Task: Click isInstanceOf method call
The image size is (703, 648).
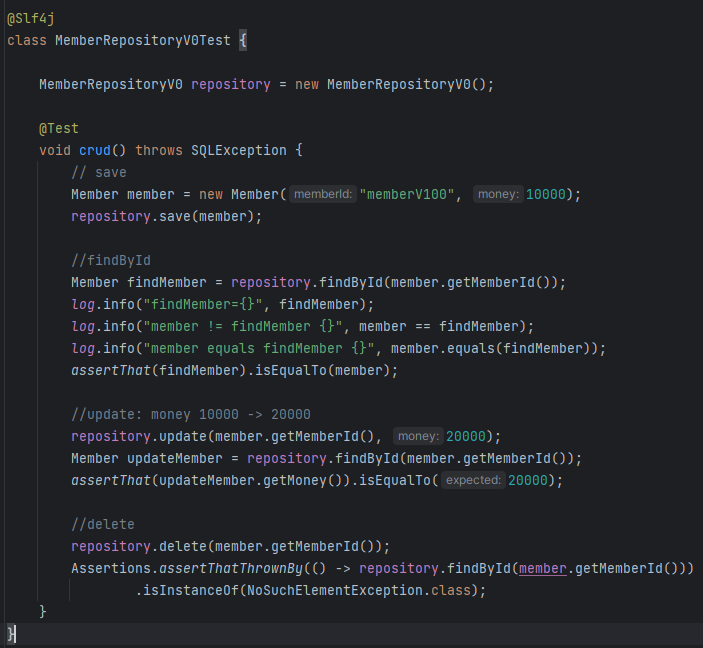Action: point(191,590)
